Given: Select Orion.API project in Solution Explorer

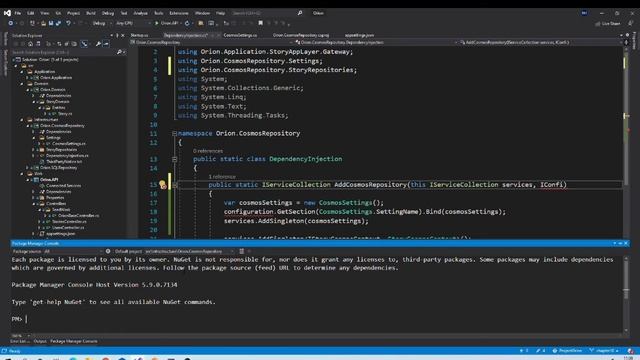Looking at the screenshot, I should click(x=49, y=180).
